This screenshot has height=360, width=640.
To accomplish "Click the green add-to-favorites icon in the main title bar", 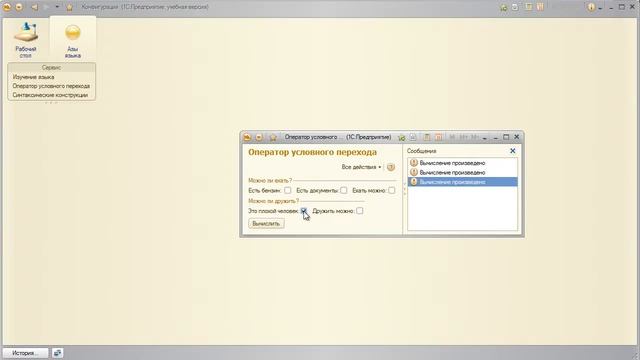I will pyautogui.click(x=504, y=7).
